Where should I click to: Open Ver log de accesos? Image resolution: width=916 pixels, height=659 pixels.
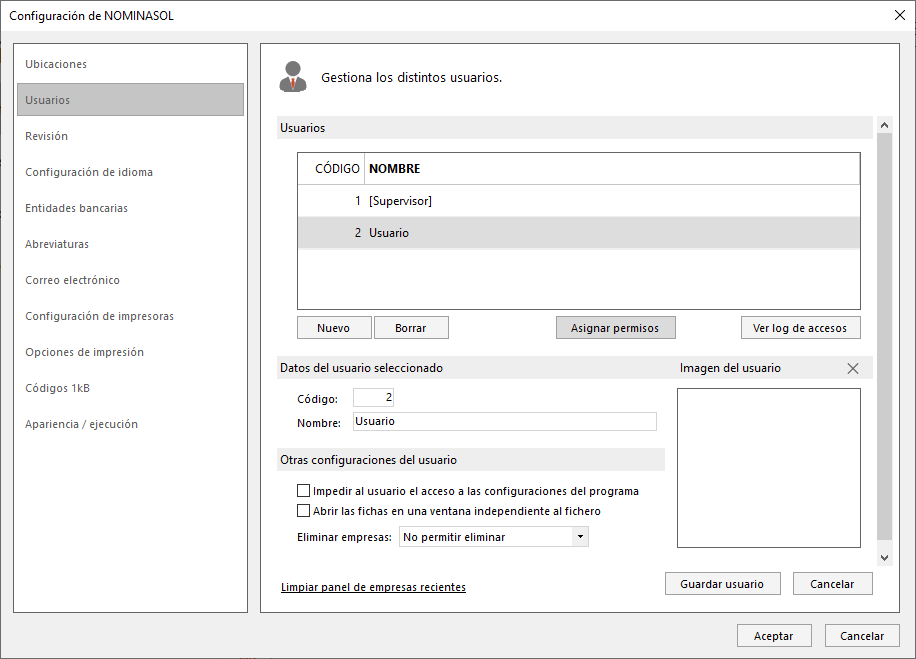[x=800, y=328]
